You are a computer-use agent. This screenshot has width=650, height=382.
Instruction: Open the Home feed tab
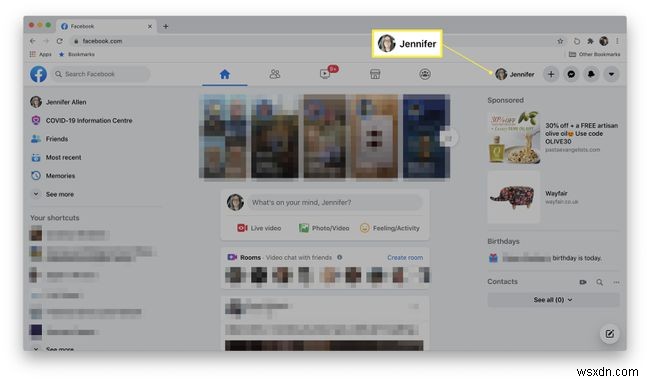point(225,74)
